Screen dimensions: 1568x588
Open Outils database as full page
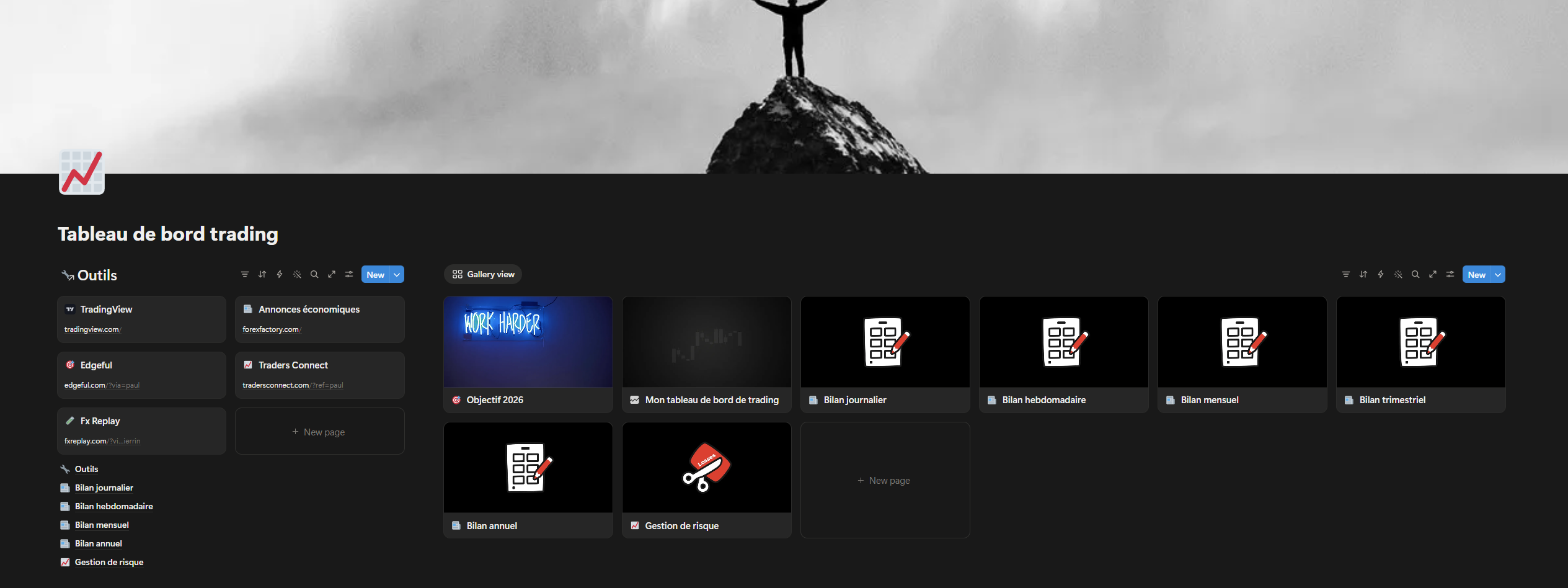click(332, 274)
